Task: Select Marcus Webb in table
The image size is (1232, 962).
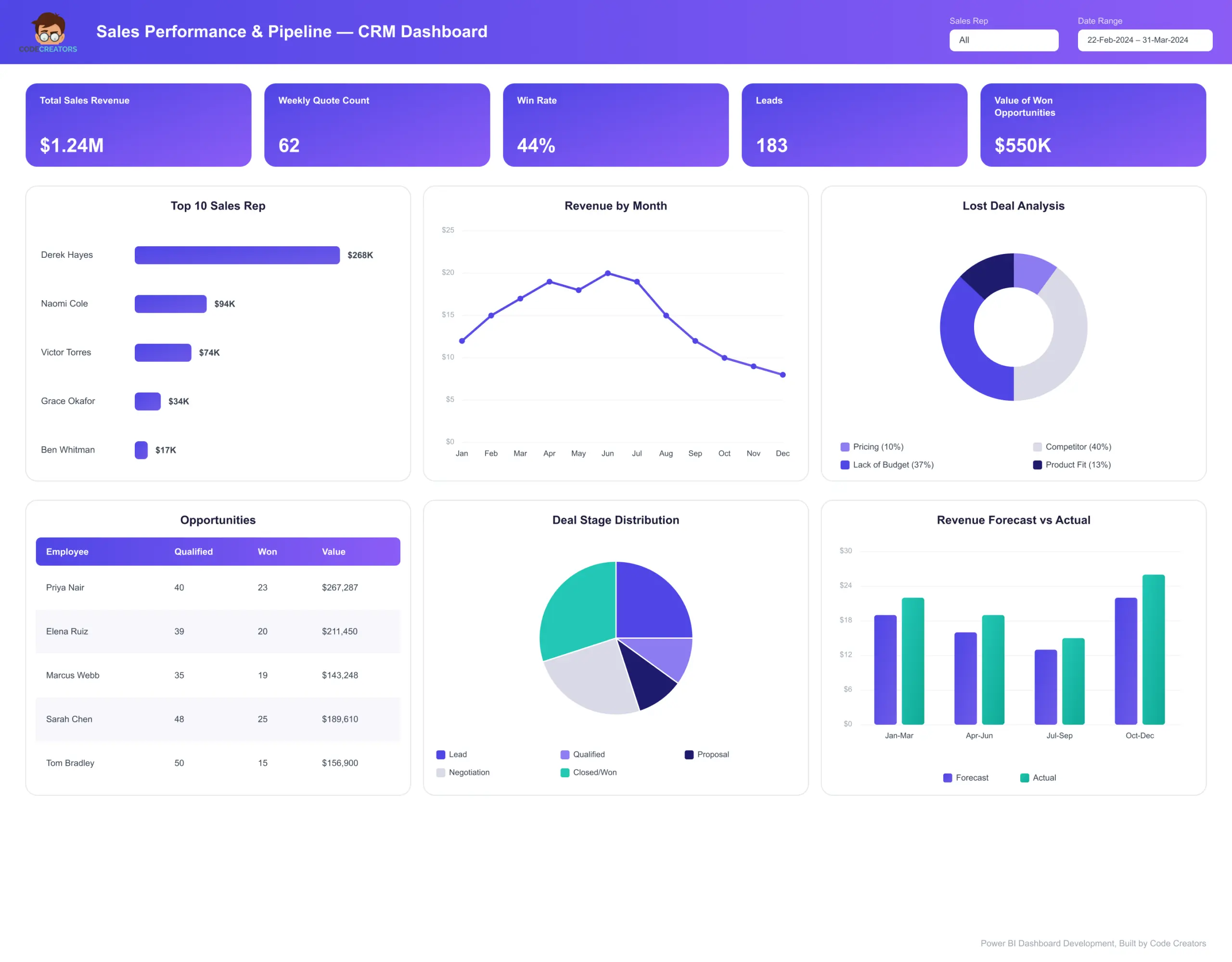Action: coord(72,675)
